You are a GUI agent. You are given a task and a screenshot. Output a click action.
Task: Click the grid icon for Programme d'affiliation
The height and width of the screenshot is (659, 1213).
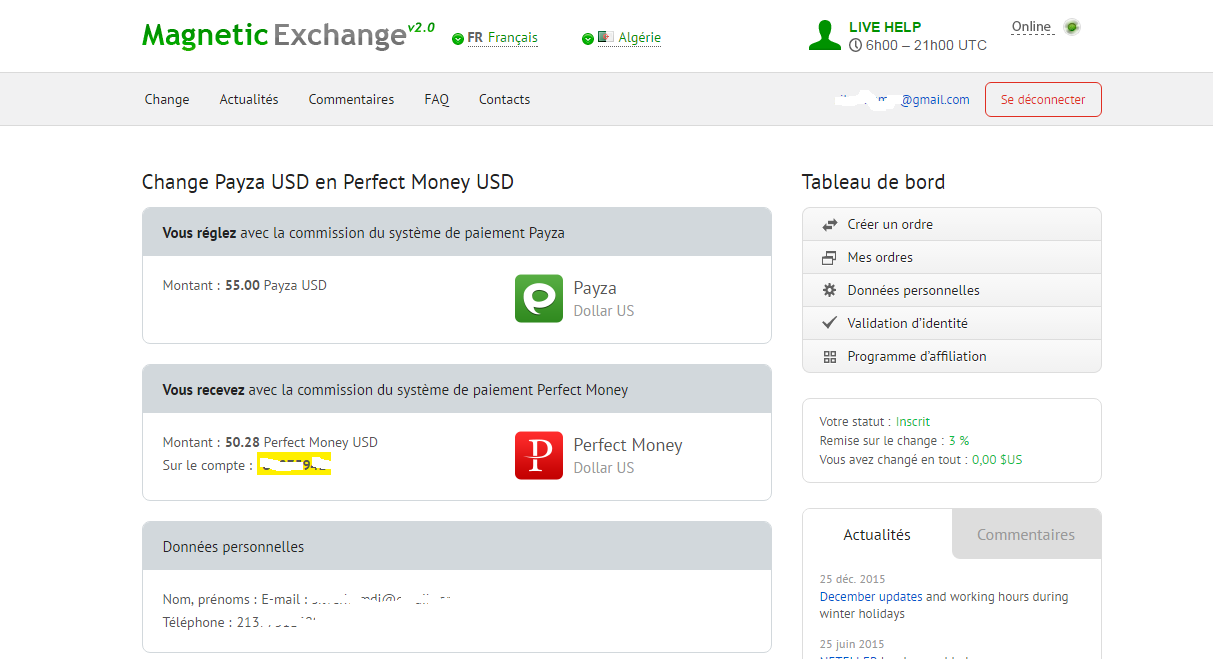[829, 356]
